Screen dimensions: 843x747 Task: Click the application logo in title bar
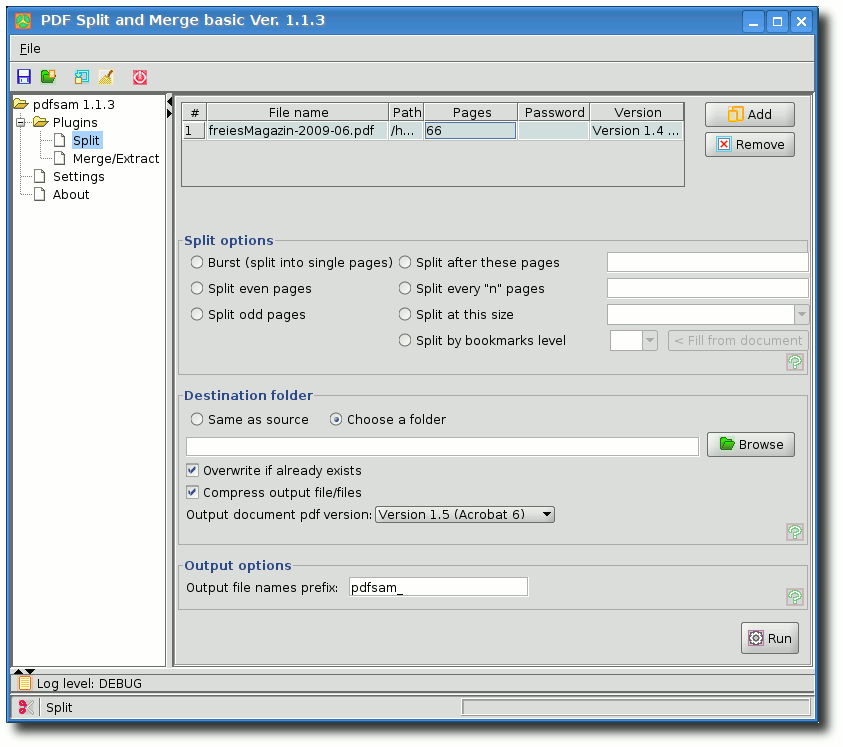23,21
